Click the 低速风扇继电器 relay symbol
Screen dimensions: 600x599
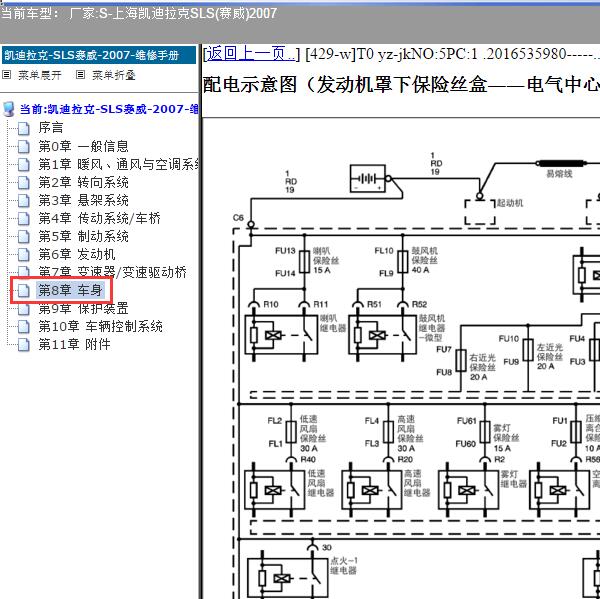(x=275, y=490)
